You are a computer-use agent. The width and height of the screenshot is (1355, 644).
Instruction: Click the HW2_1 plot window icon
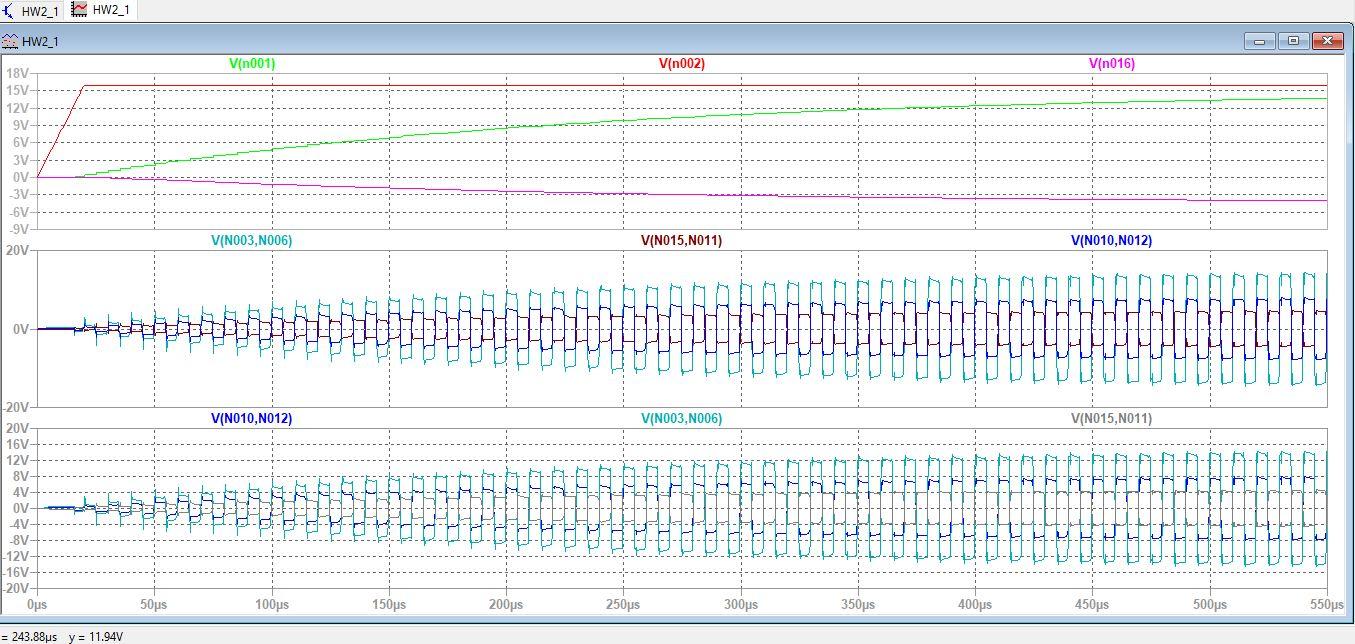(10, 41)
